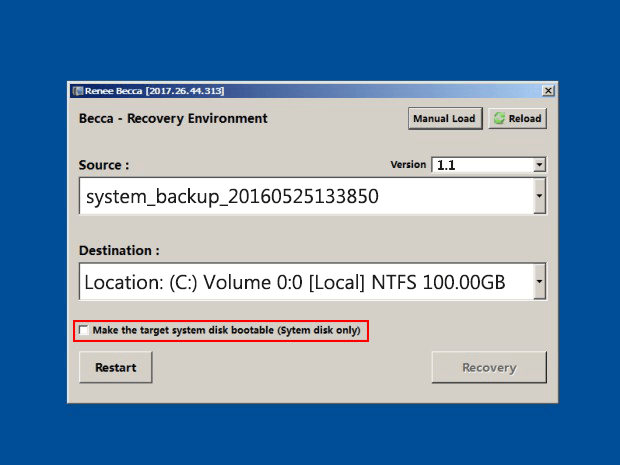Click the Renee Becca title bar icon
This screenshot has height=465, width=620.
[78, 91]
